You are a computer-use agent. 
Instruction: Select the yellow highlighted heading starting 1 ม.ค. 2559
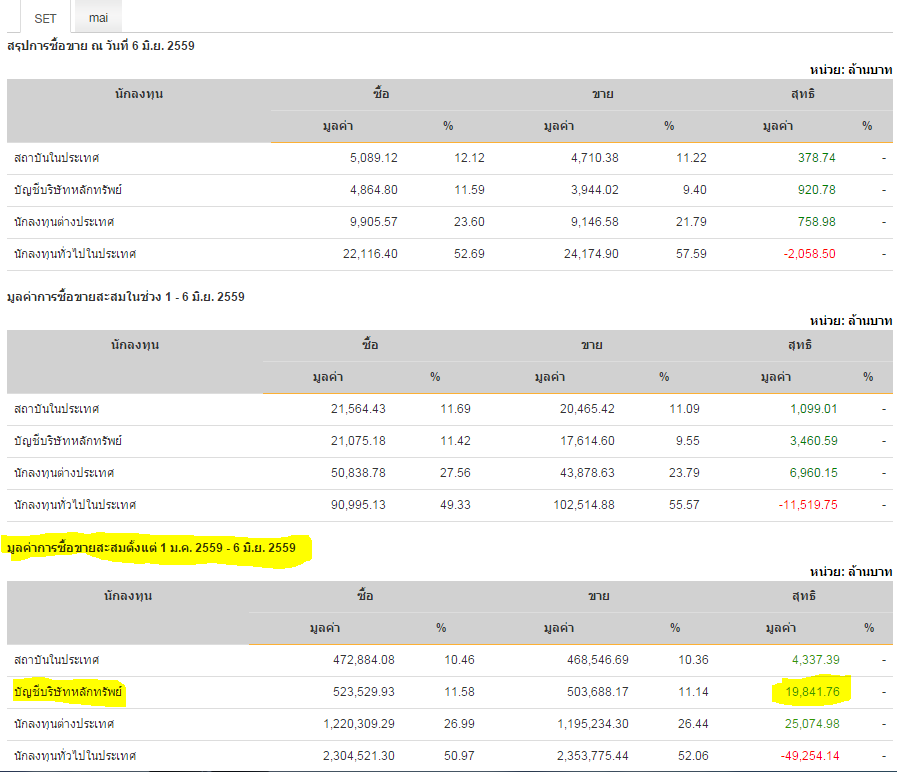[x=151, y=548]
